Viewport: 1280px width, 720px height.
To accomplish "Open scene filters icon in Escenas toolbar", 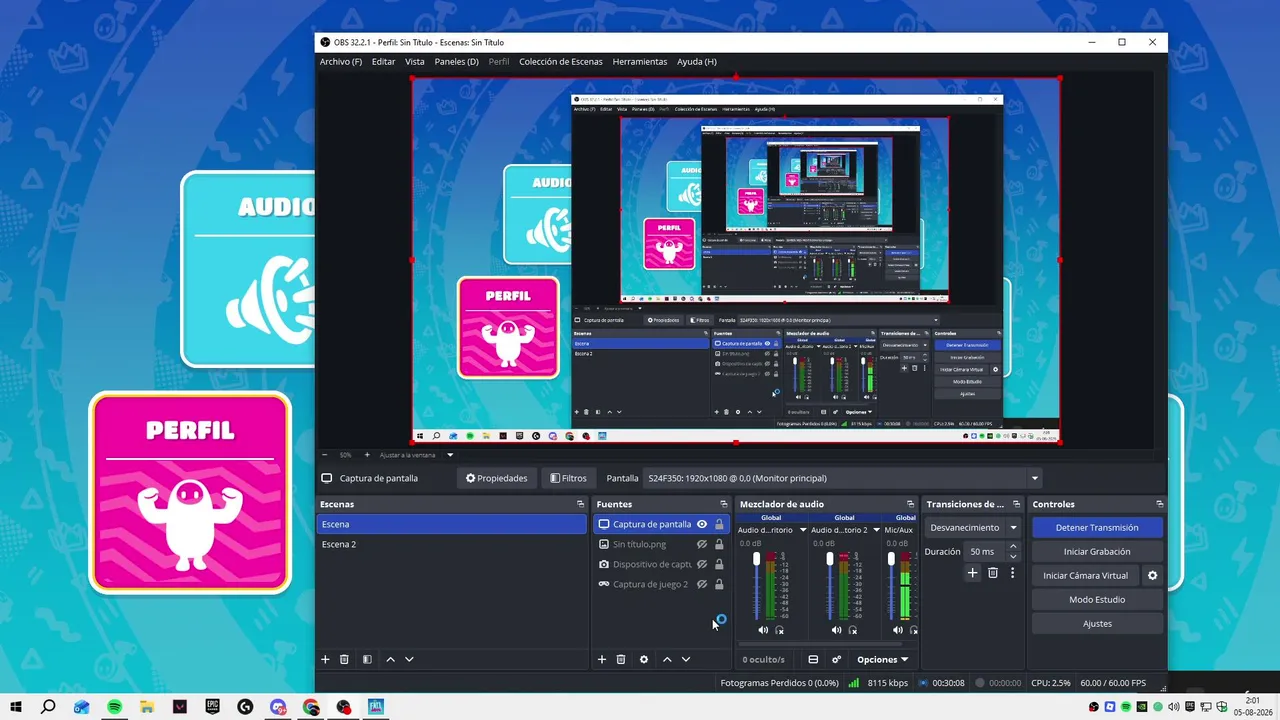I will (x=367, y=659).
